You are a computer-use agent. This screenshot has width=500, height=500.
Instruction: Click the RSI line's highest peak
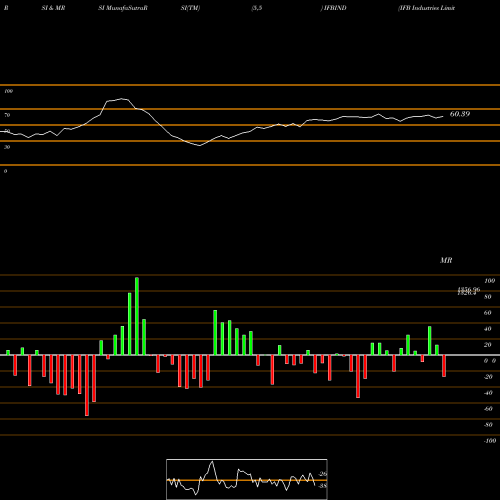[x=122, y=99]
